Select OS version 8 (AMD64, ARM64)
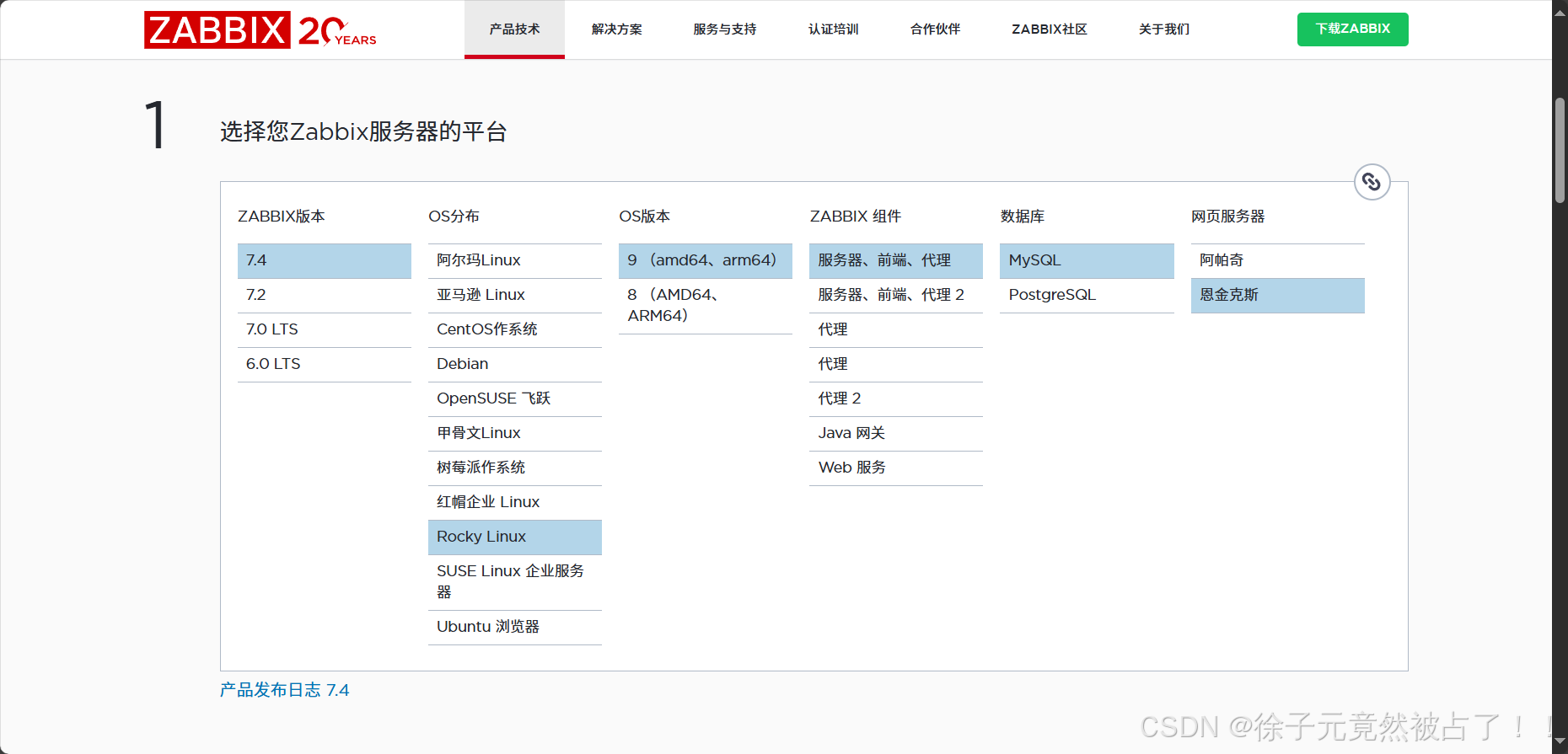 [706, 306]
